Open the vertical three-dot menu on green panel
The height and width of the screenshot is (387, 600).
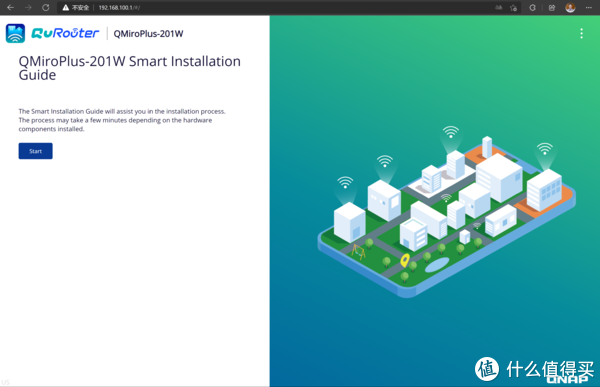581,34
